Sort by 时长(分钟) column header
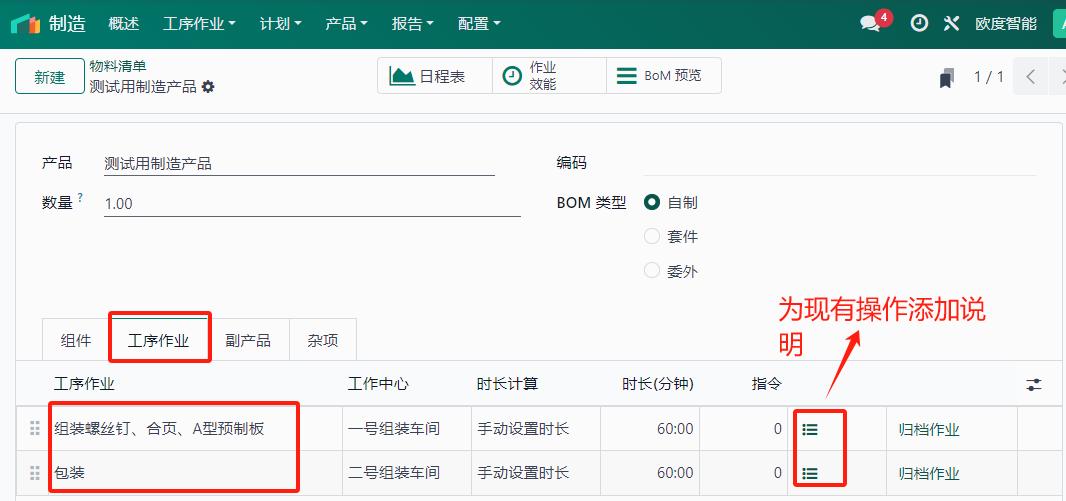The image size is (1066, 501). pos(657,384)
